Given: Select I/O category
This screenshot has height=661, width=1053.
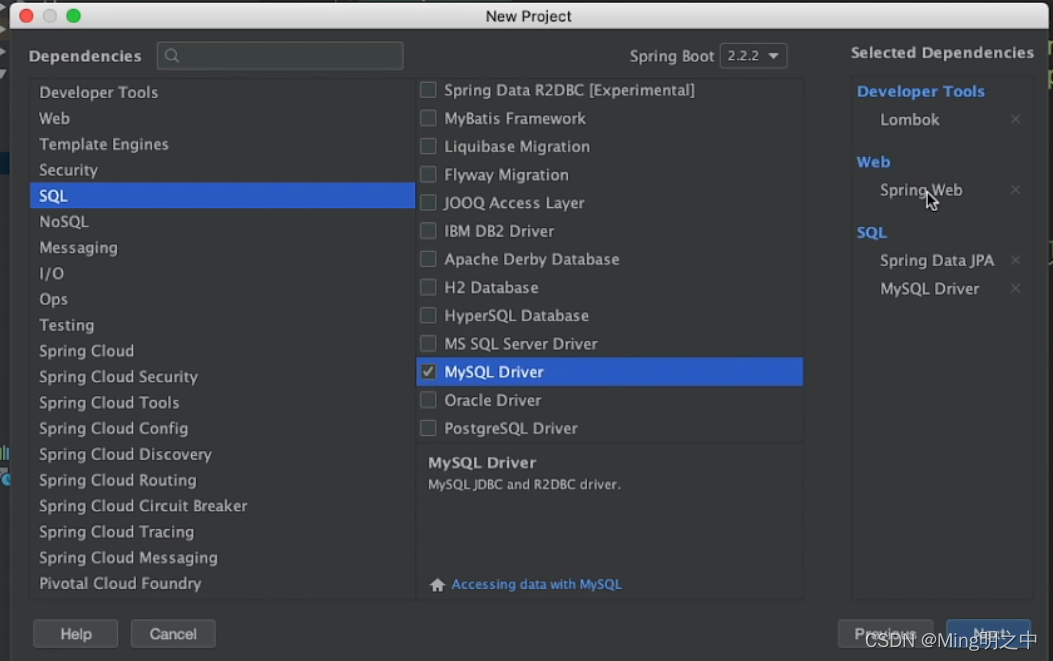Looking at the screenshot, I should tap(222, 273).
